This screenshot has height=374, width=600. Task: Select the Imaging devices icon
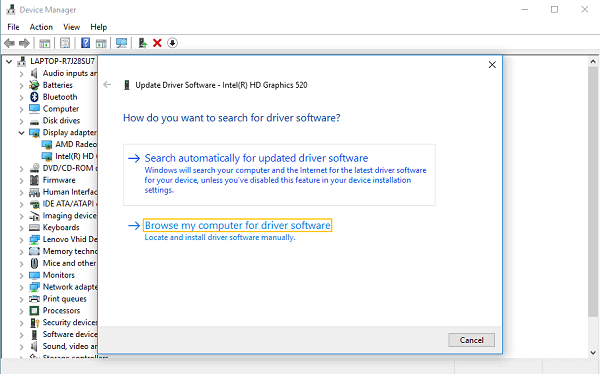click(34, 216)
